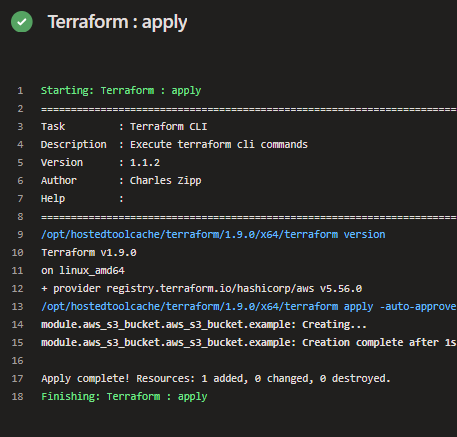This screenshot has height=437, width=457.
Task: Click the Terraform : apply heading
Action: (117, 22)
